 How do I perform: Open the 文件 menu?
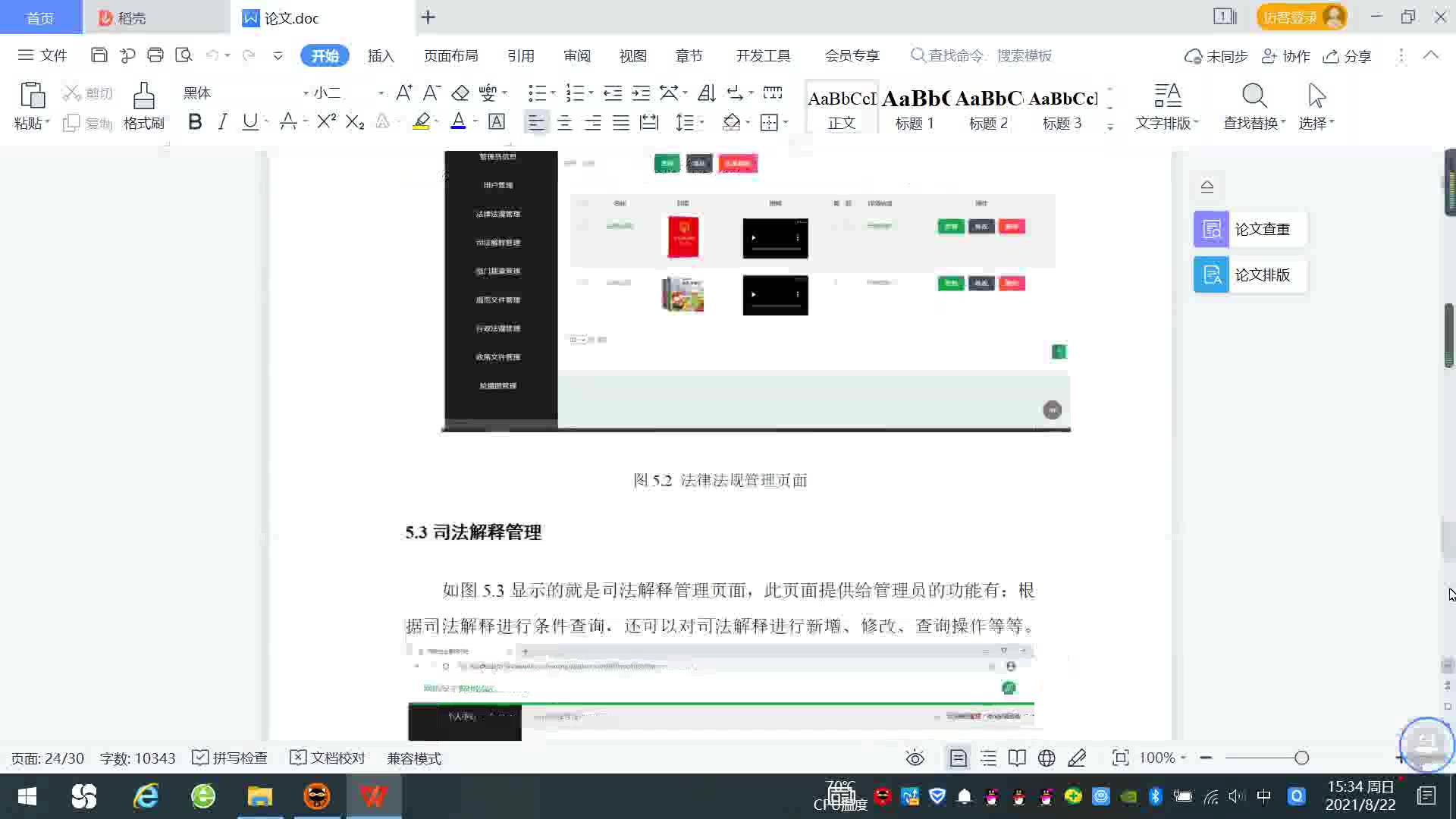click(43, 55)
